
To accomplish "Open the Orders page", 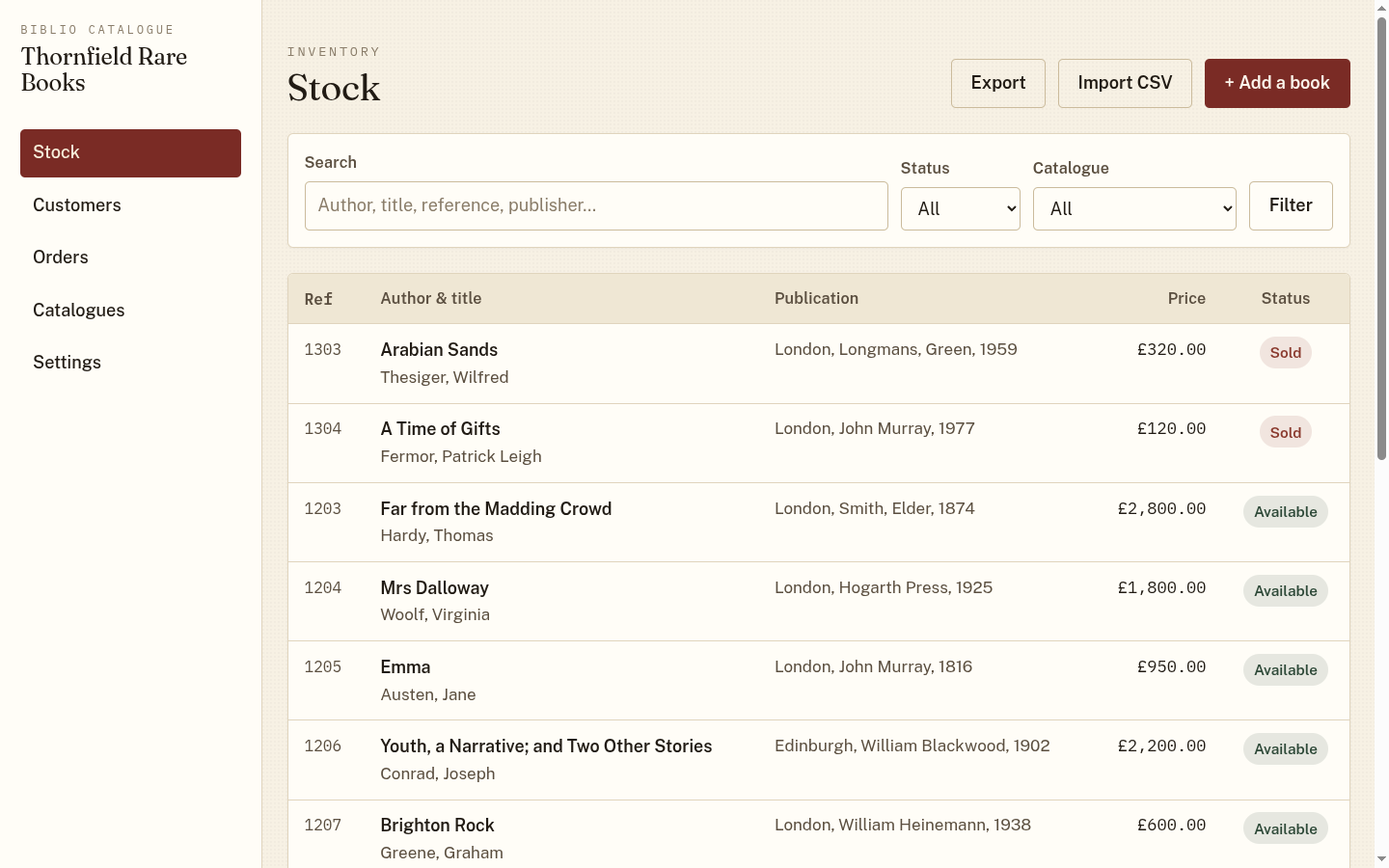I will pyautogui.click(x=130, y=258).
